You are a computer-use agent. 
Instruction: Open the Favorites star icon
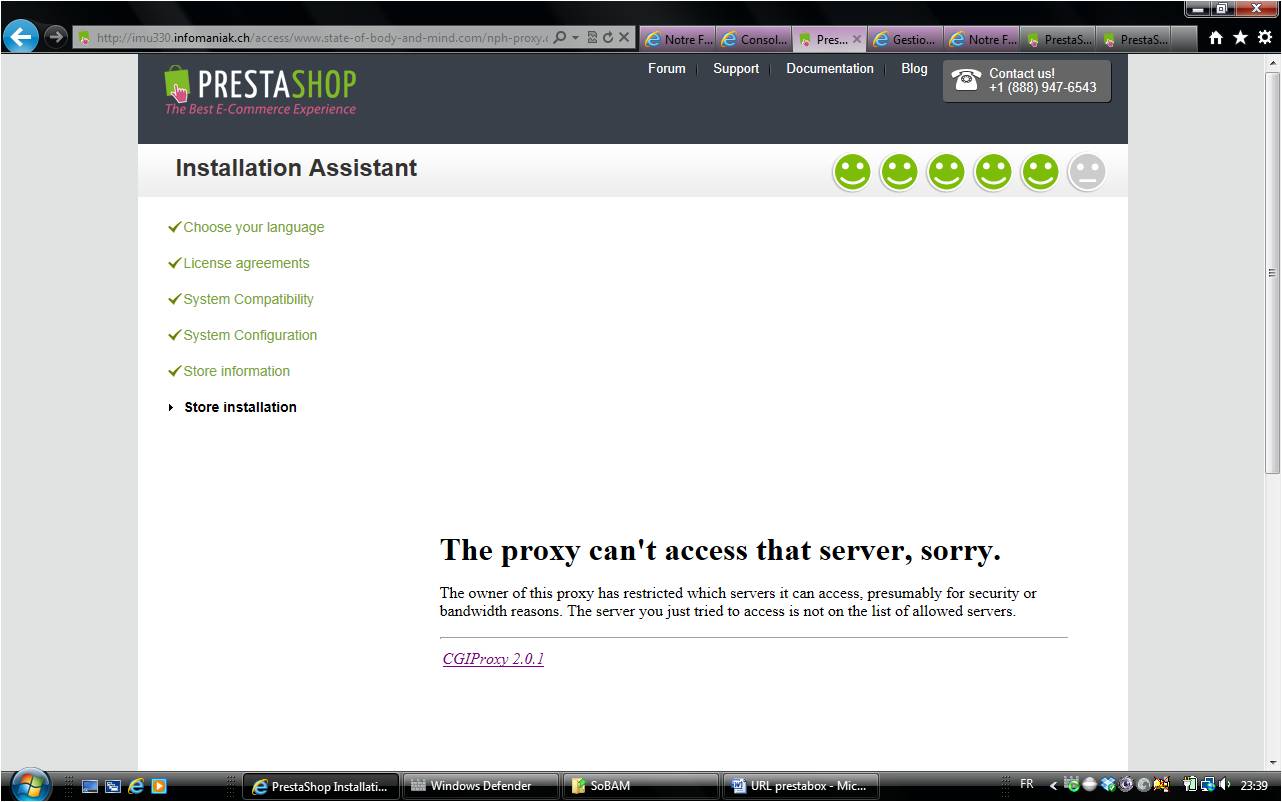[x=1240, y=38]
